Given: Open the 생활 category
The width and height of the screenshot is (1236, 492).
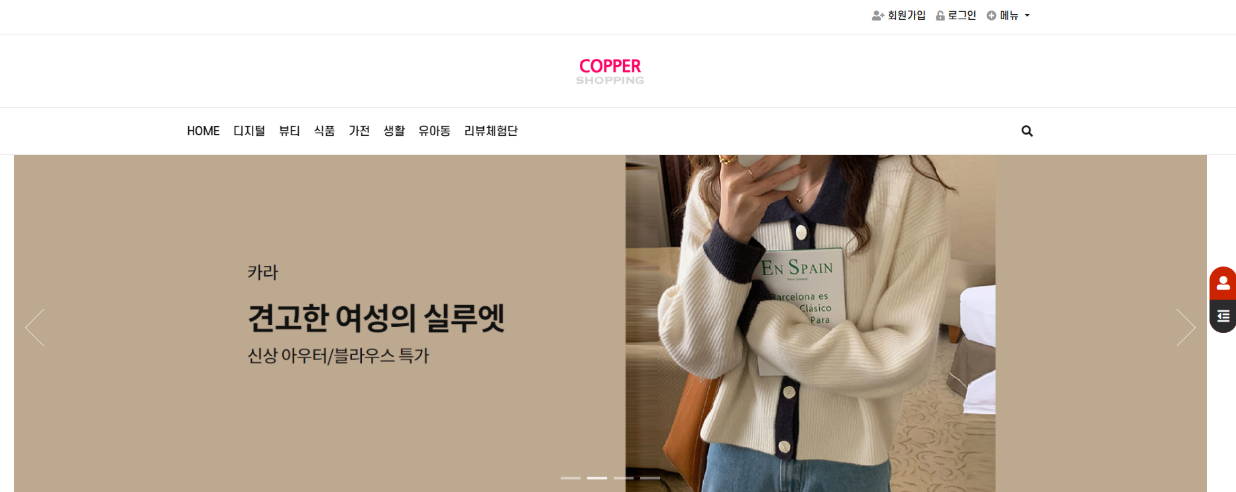Looking at the screenshot, I should [394, 131].
